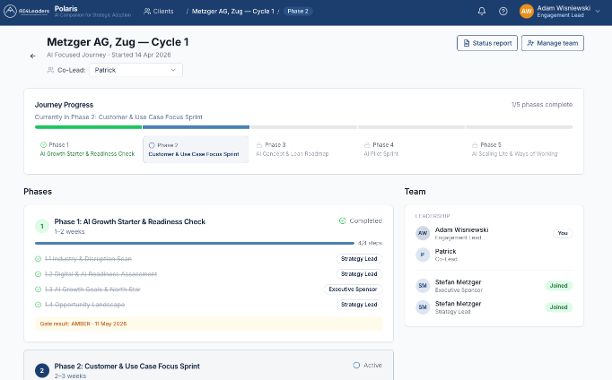612x380 pixels.
Task: Toggle check for 1.1 Industry & Disruption Scan
Action: click(x=38, y=259)
